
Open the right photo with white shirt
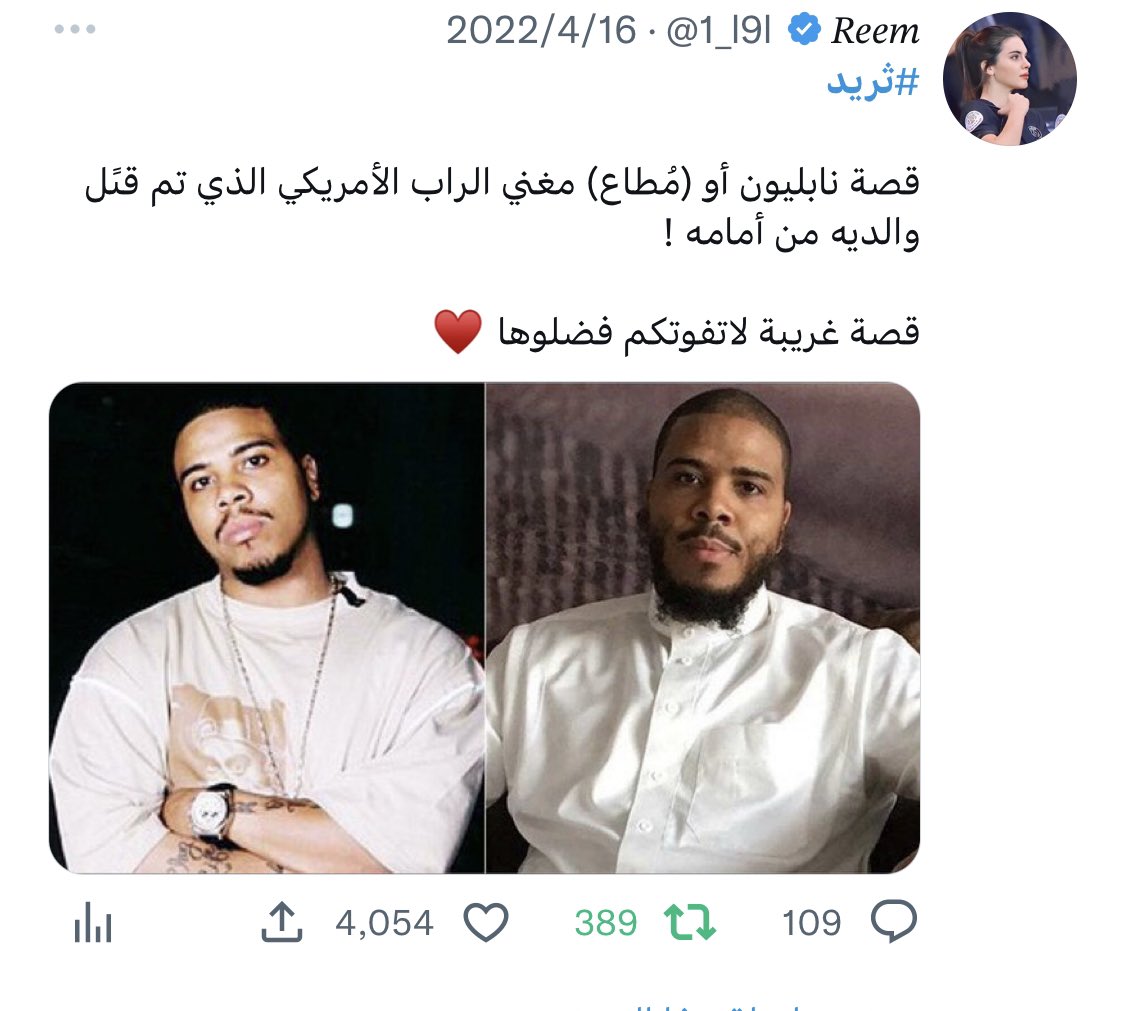(x=703, y=628)
